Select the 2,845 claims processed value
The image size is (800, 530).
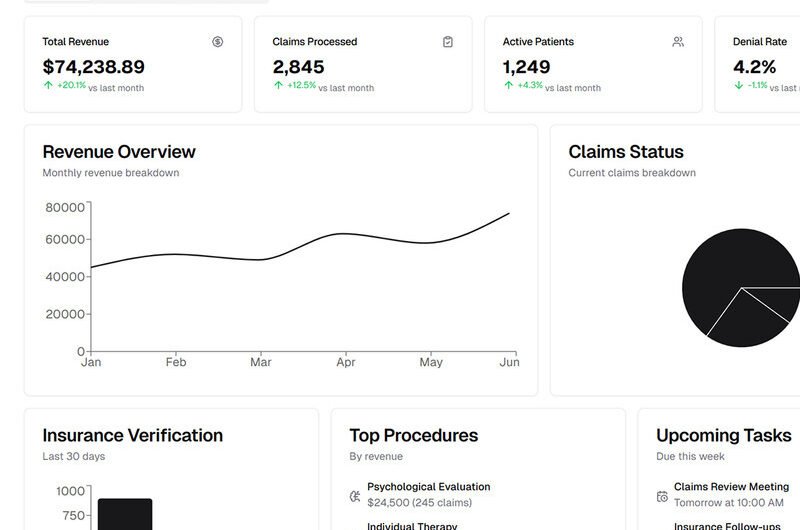tap(298, 67)
